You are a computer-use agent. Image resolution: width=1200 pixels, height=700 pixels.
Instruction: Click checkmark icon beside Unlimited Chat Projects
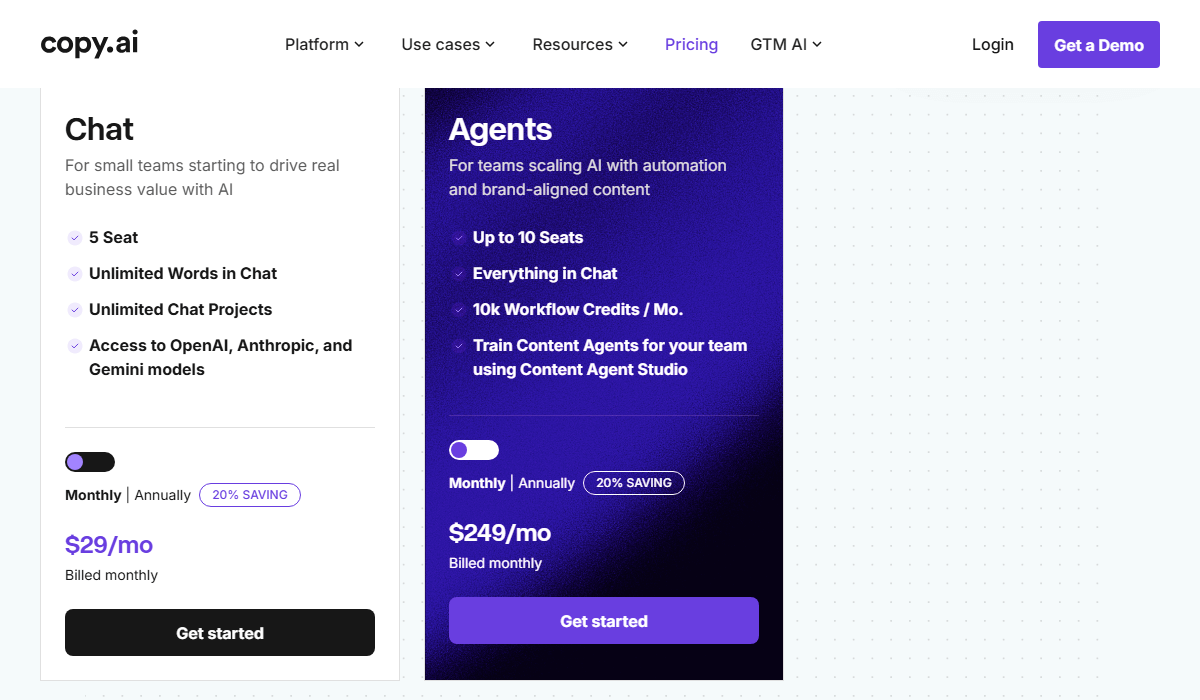point(75,310)
